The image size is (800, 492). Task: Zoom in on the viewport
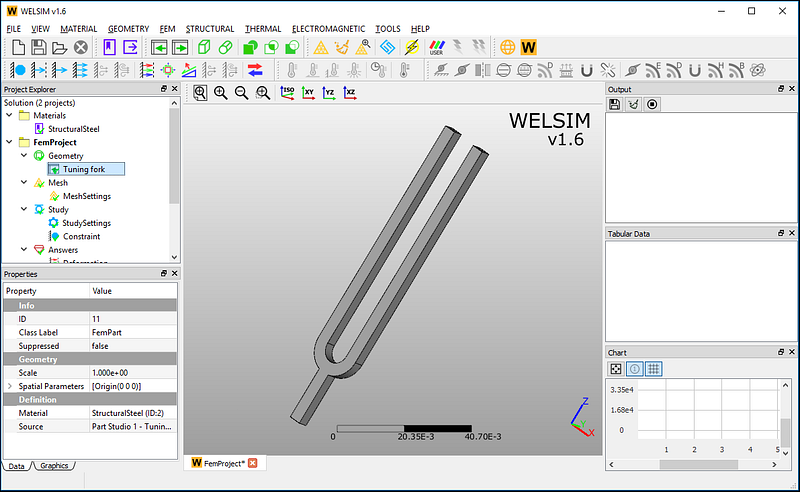click(x=221, y=93)
